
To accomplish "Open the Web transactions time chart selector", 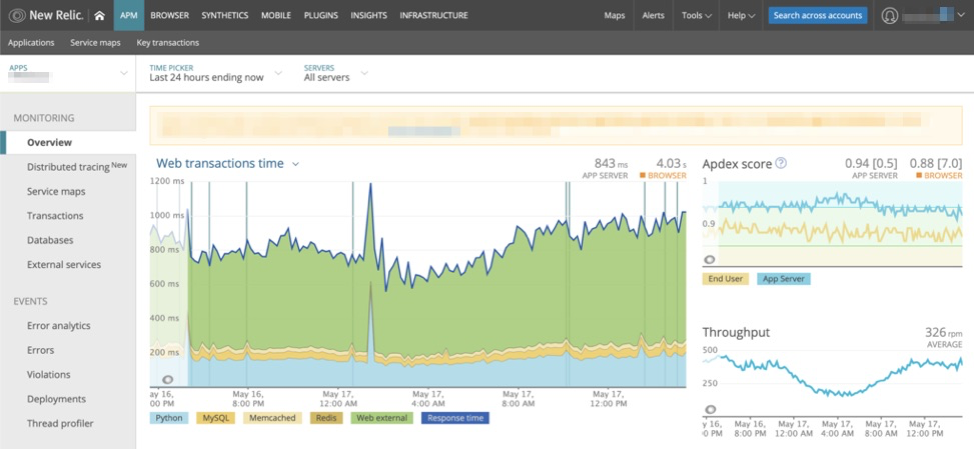I will [228, 164].
